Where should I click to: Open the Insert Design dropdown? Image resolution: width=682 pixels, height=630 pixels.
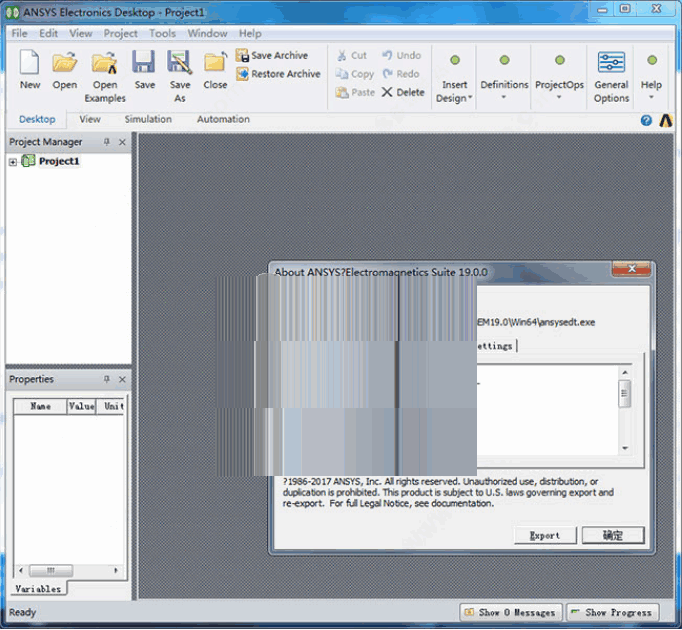[455, 92]
